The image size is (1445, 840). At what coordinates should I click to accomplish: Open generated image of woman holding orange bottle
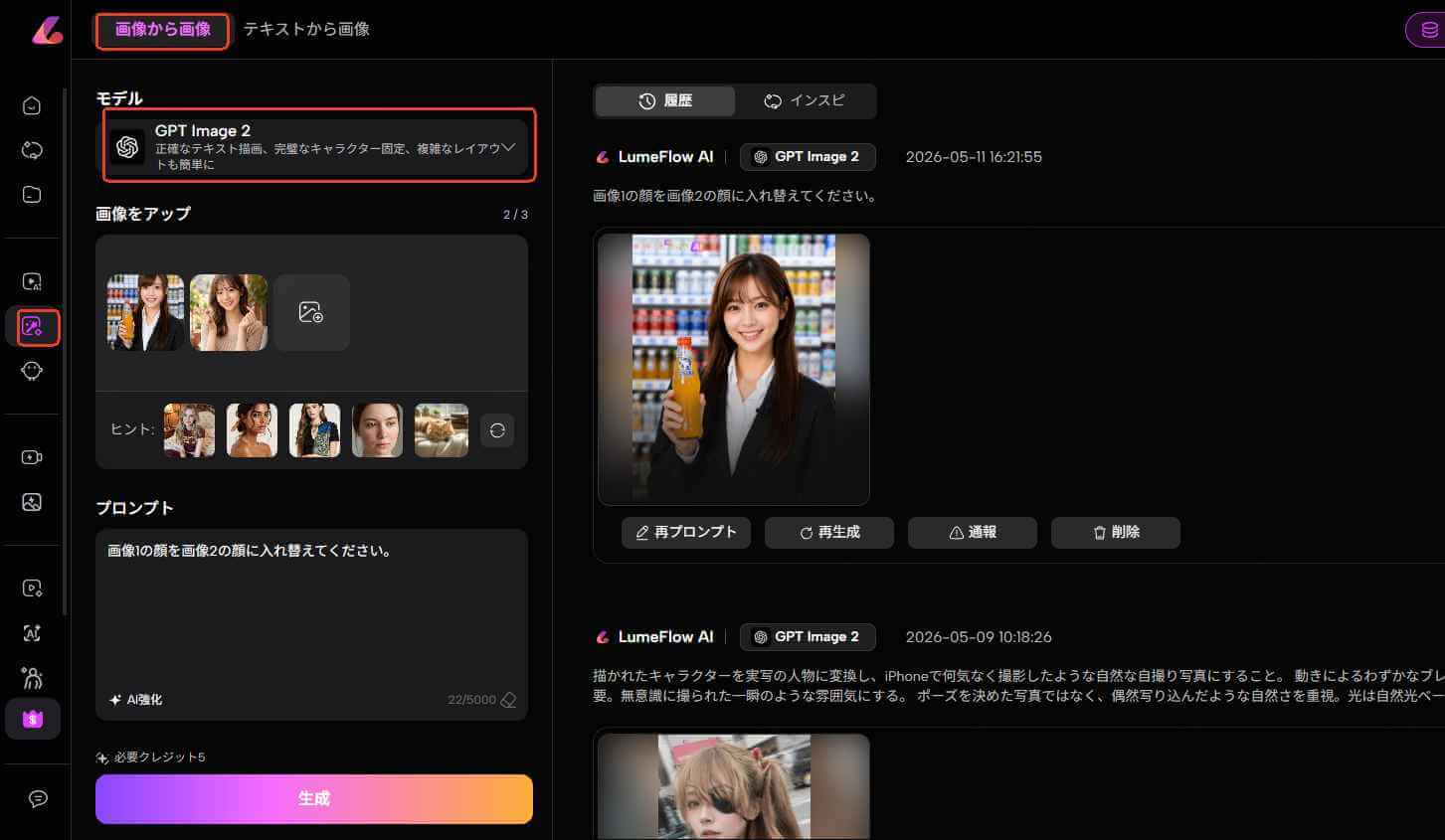pyautogui.click(x=734, y=370)
